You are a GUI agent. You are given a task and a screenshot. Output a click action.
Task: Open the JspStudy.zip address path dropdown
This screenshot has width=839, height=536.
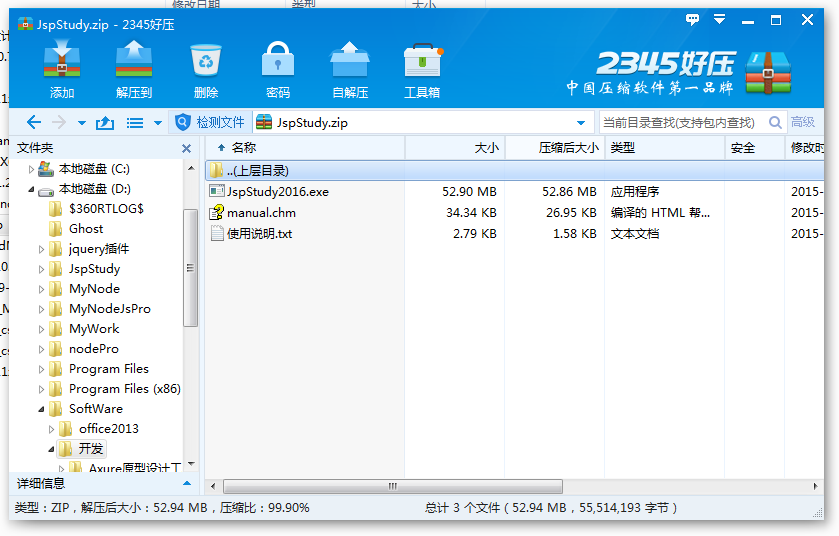(581, 123)
